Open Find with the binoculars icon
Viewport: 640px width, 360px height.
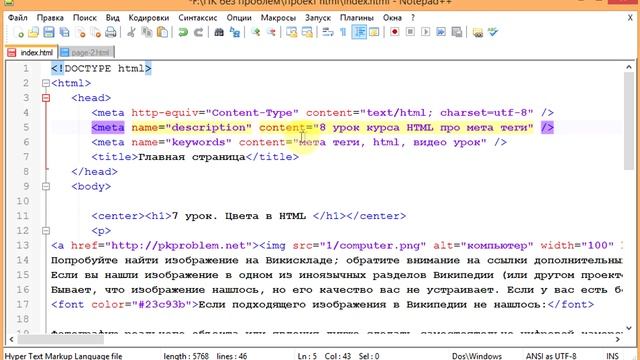coord(219,32)
